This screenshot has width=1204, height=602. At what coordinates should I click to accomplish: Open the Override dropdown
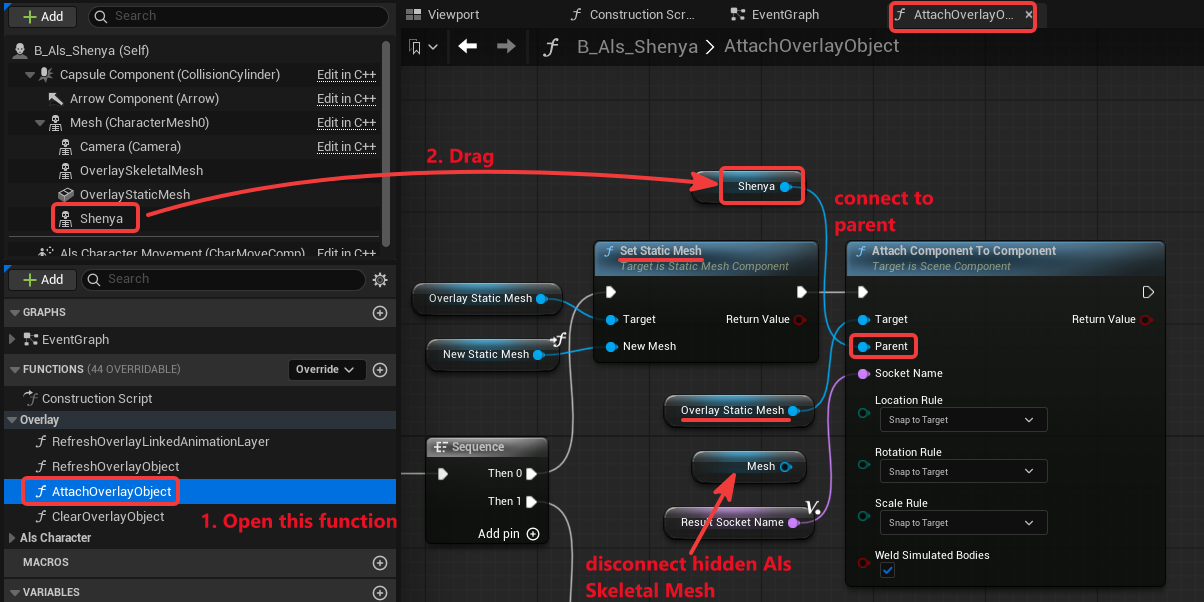[x=326, y=370]
